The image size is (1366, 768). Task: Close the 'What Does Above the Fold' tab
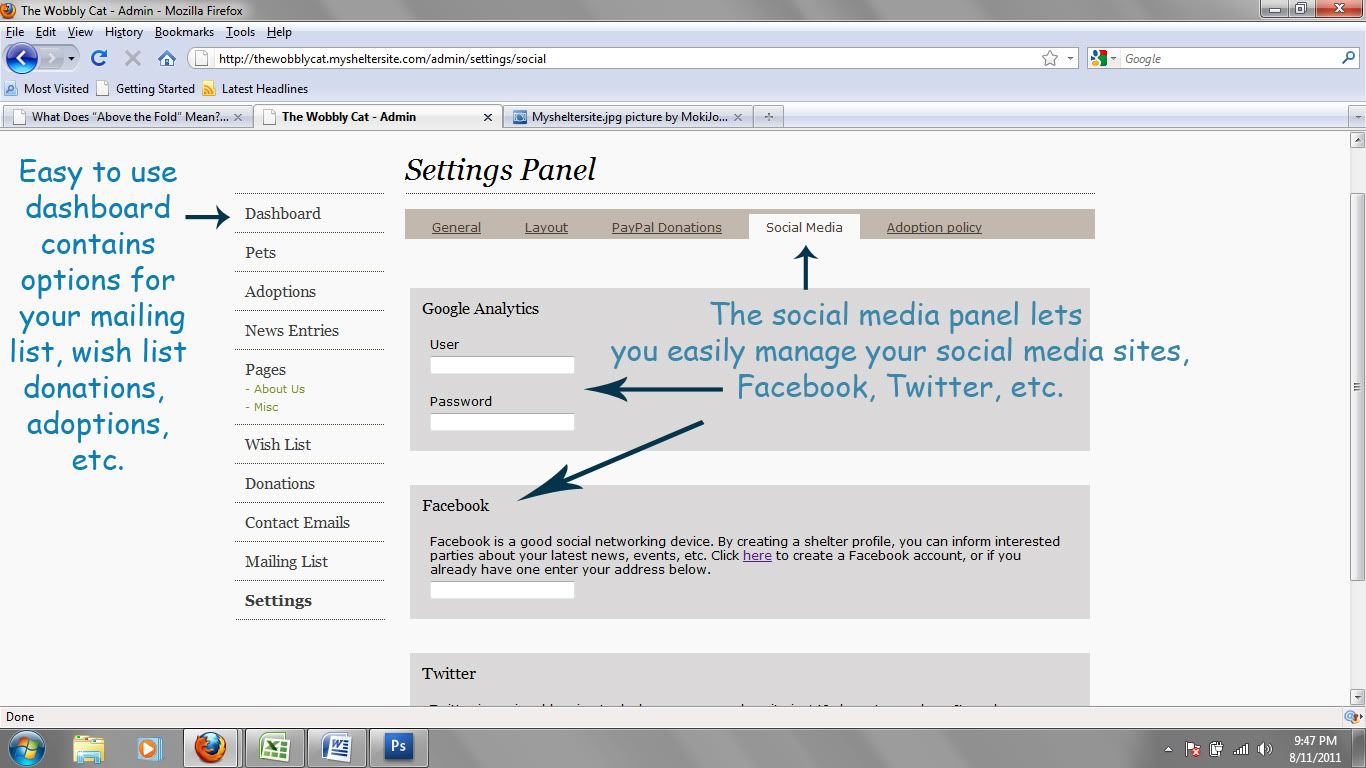coord(238,117)
